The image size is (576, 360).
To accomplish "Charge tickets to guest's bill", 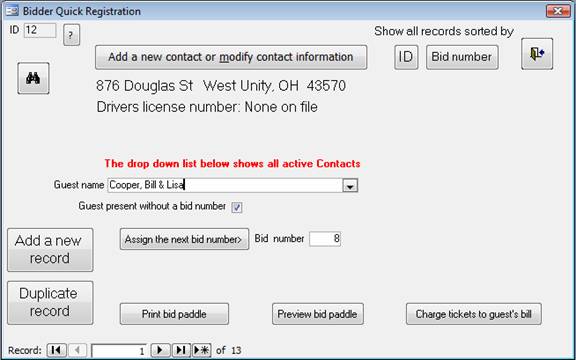I will [x=474, y=314].
